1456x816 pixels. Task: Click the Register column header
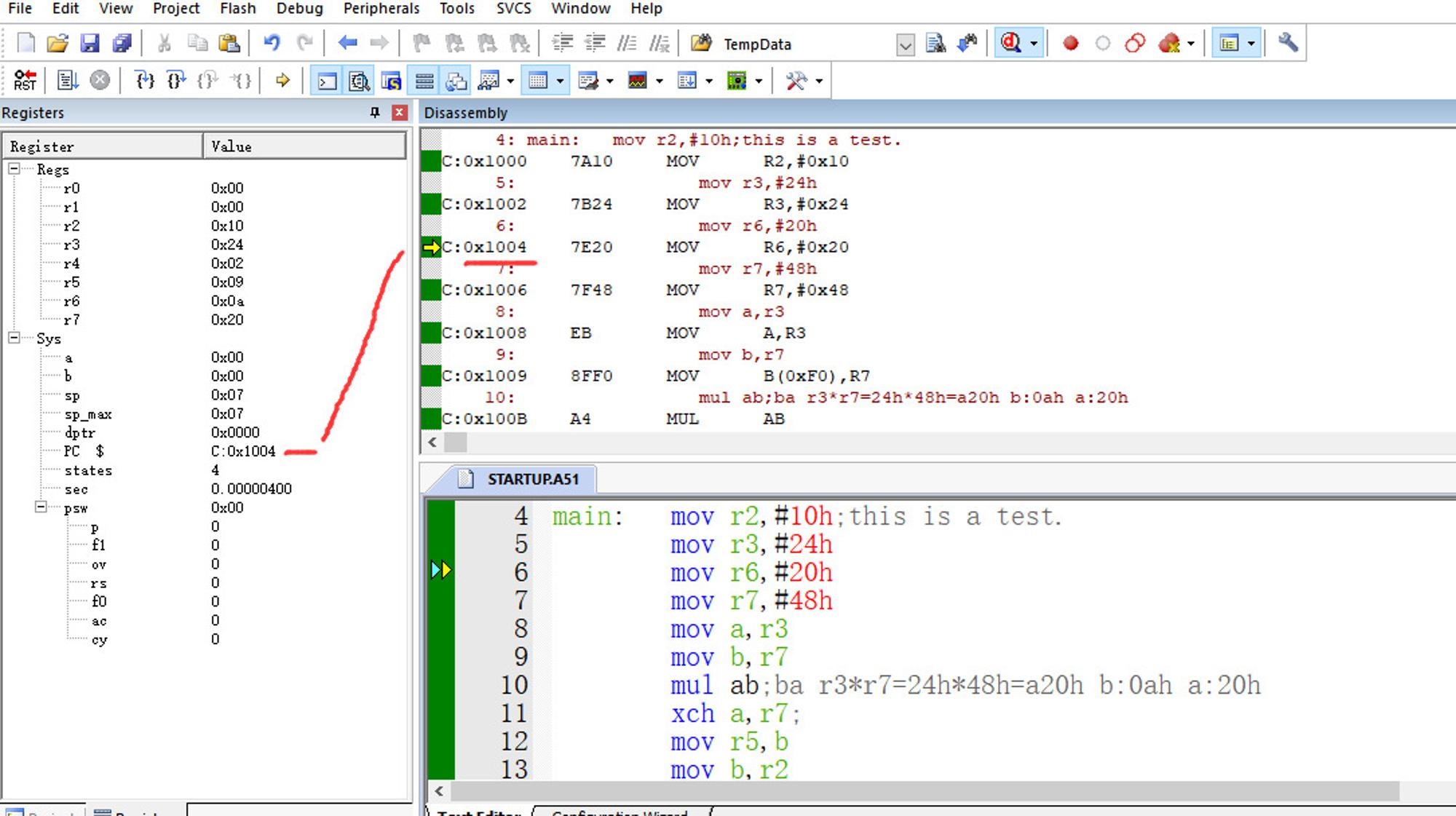point(103,146)
